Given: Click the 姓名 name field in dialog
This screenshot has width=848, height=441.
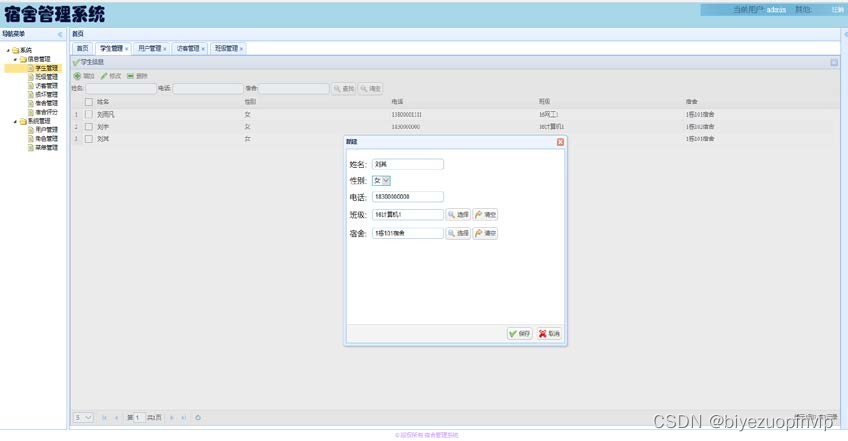Looking at the screenshot, I should (408, 164).
